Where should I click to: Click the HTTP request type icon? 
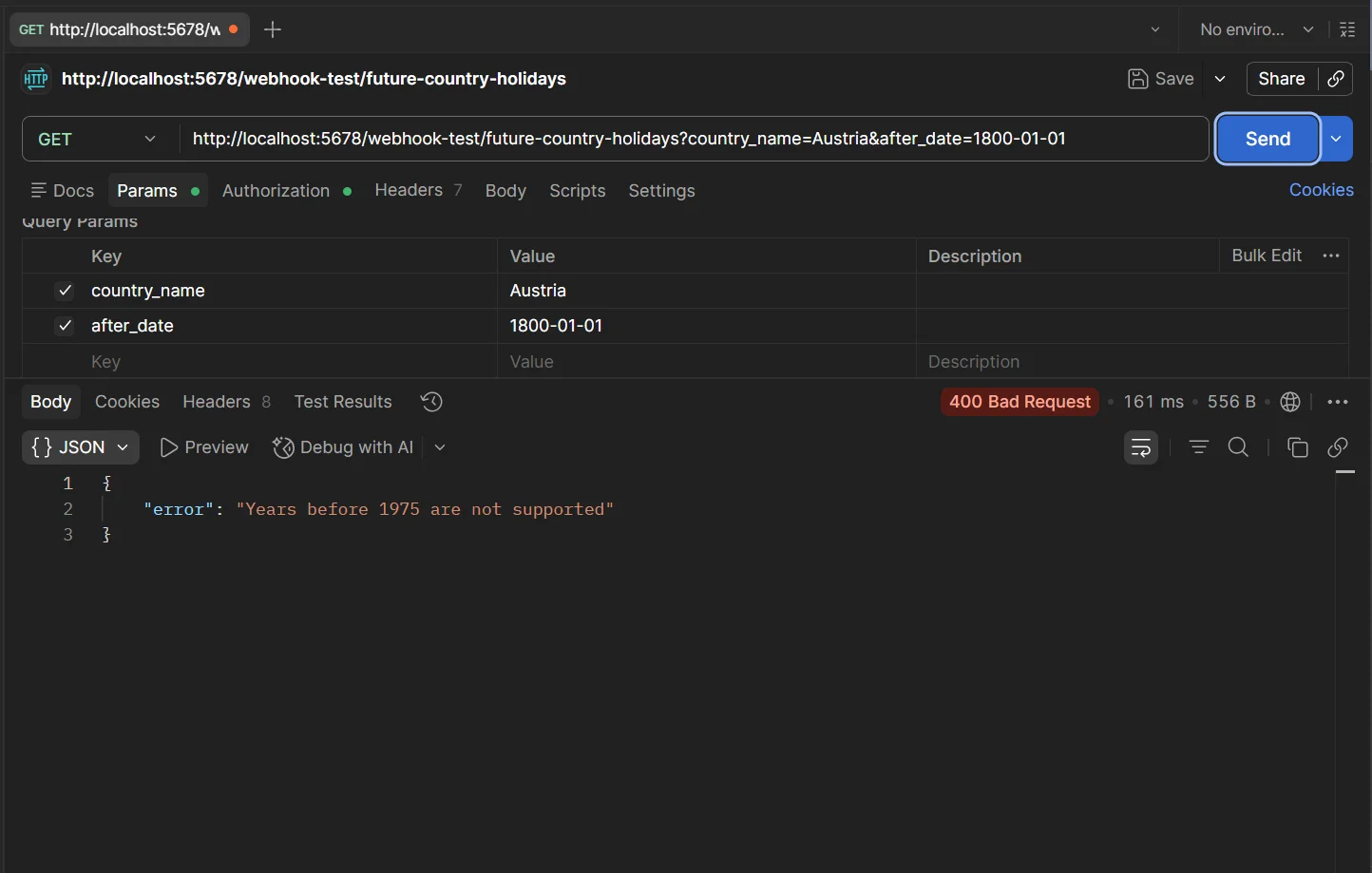coord(36,79)
